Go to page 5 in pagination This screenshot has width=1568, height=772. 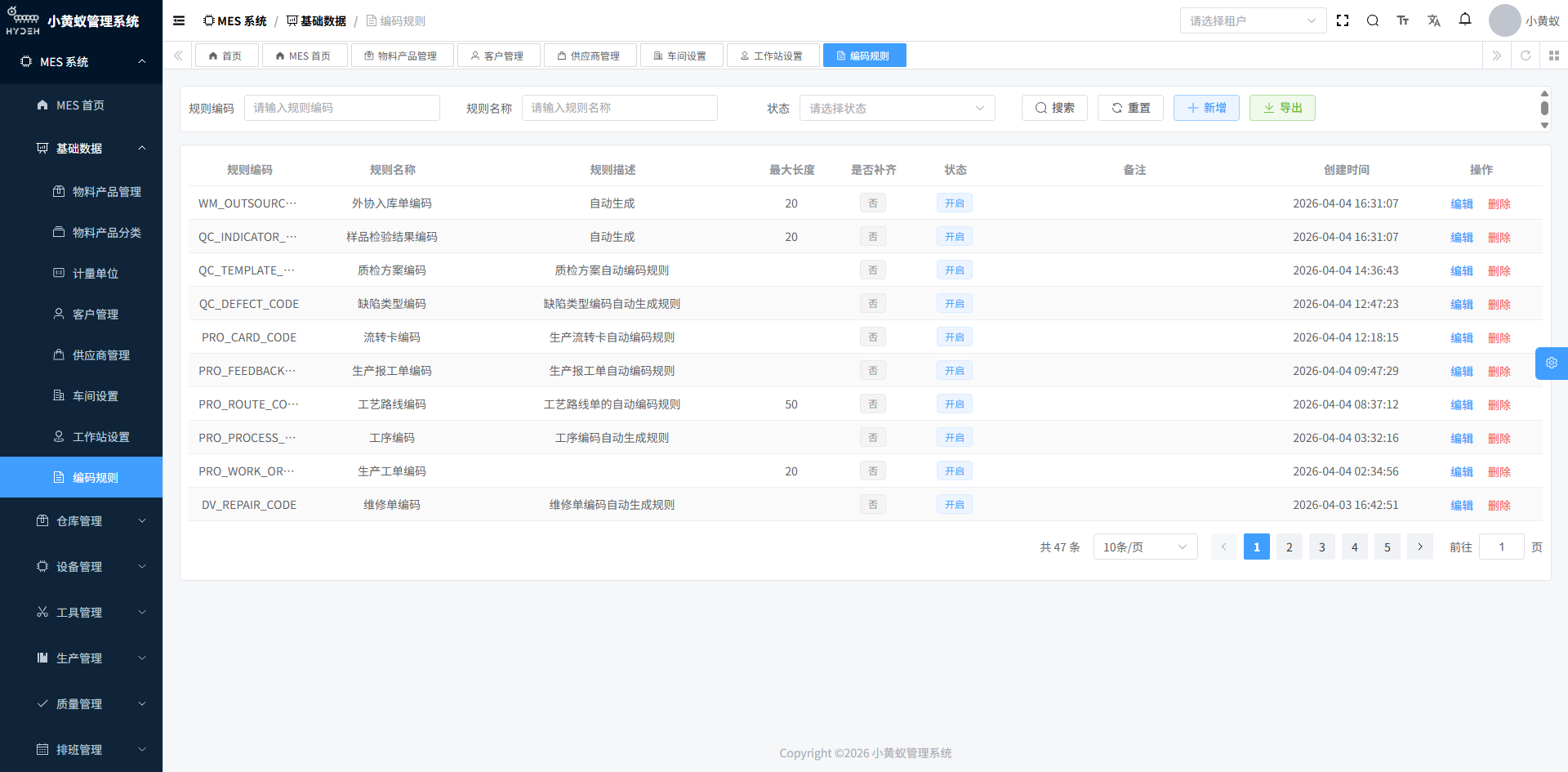point(1388,547)
